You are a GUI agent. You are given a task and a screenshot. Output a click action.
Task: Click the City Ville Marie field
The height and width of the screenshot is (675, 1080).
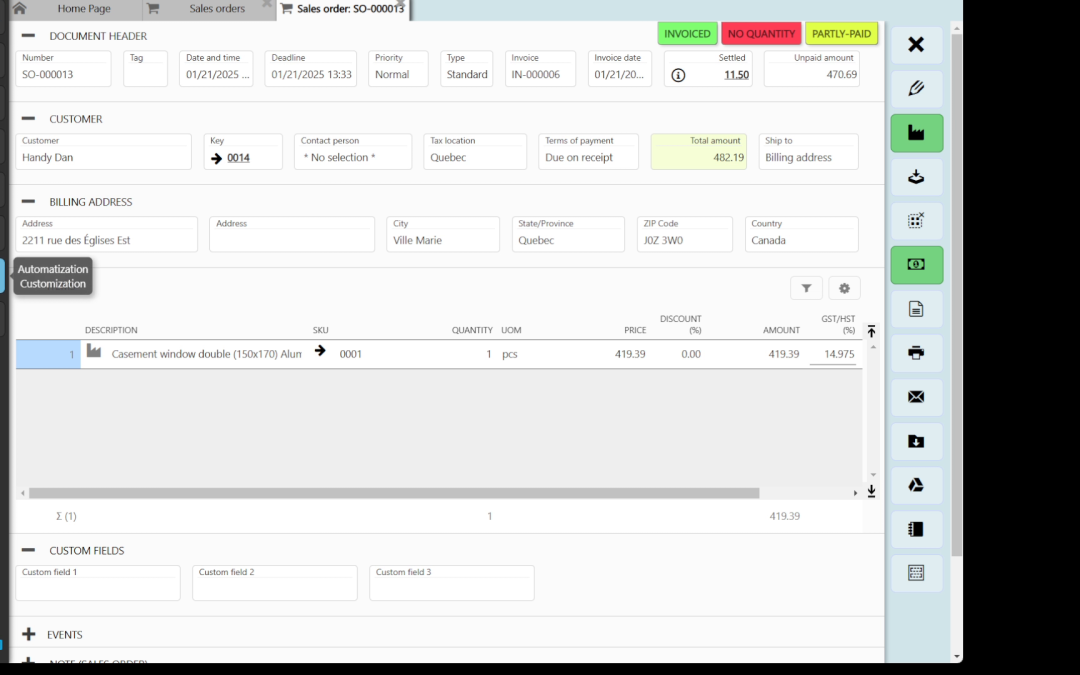click(x=443, y=234)
